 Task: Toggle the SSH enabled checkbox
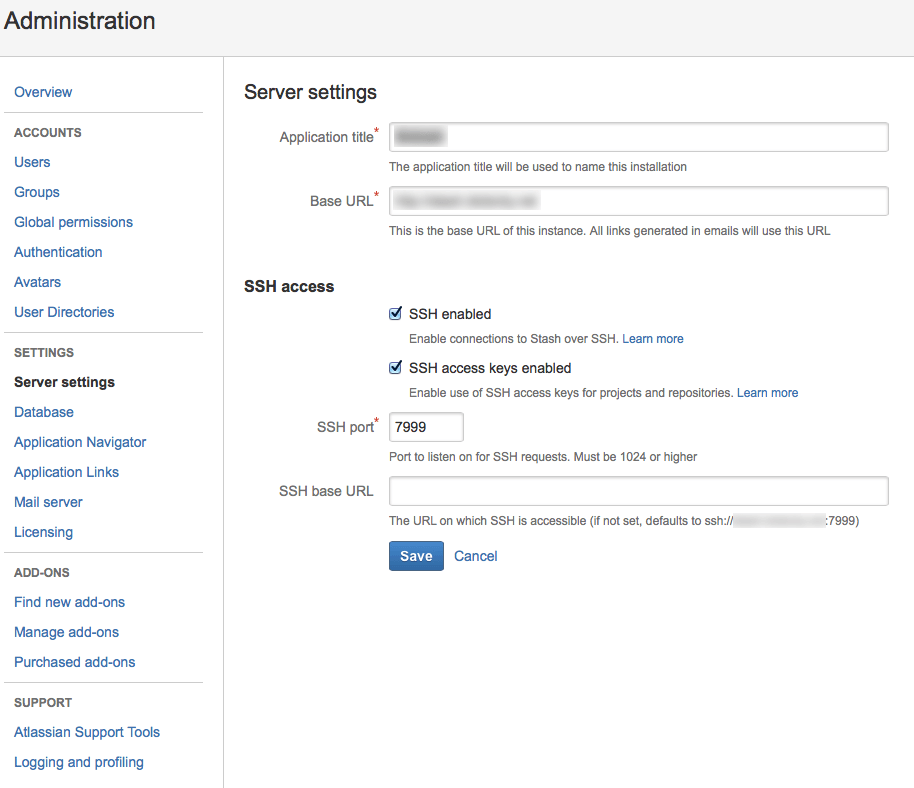pyautogui.click(x=396, y=314)
